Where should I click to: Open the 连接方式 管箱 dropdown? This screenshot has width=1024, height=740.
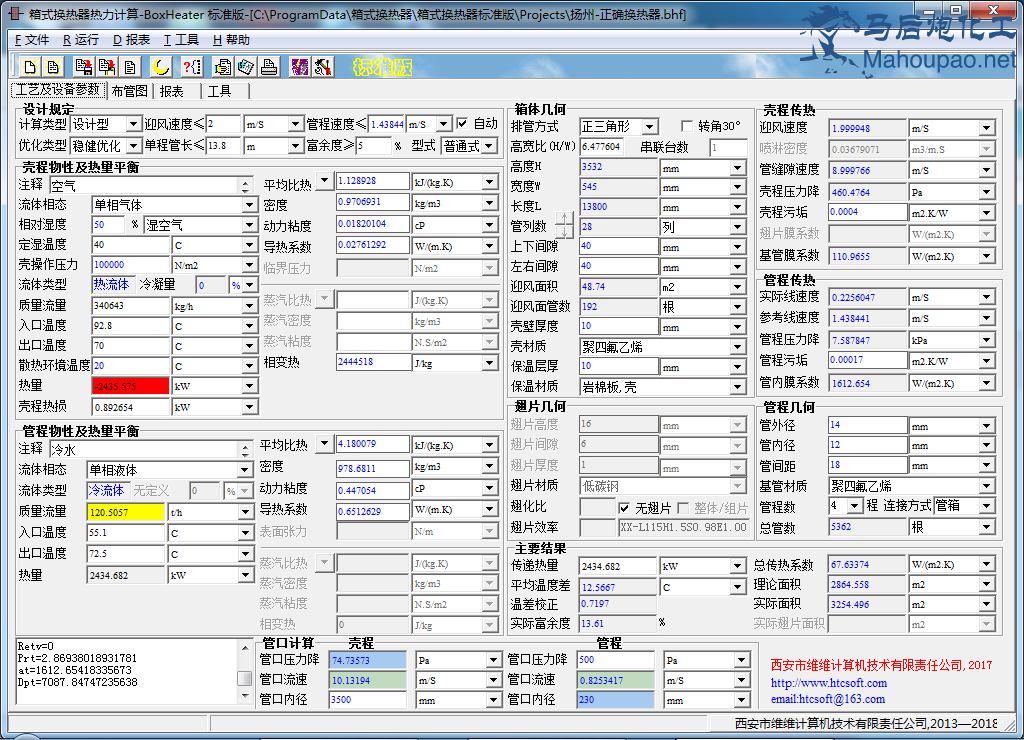pos(987,506)
